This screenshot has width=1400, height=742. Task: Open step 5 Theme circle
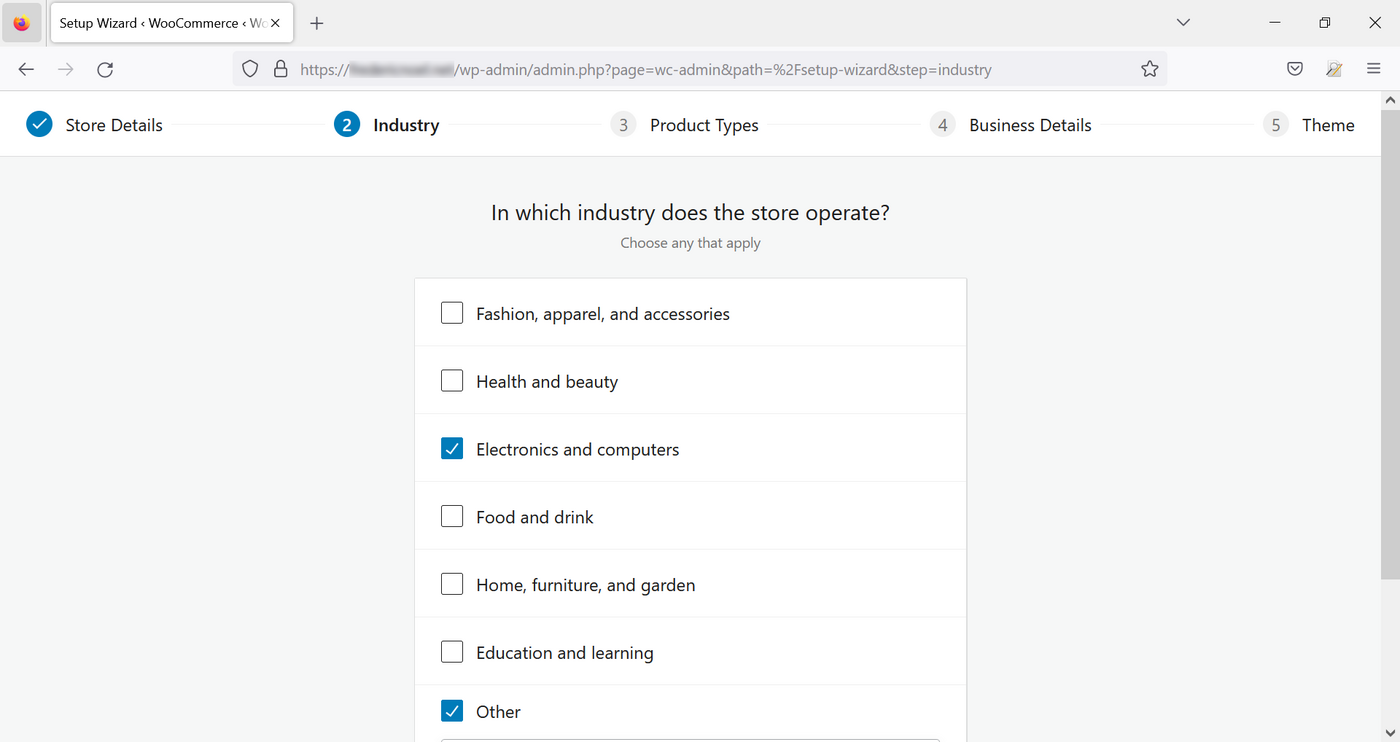coord(1275,124)
